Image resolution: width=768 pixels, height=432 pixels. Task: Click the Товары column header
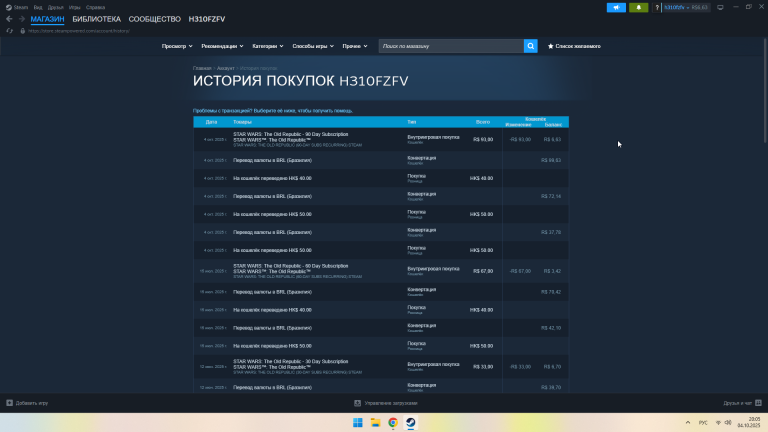(242, 122)
